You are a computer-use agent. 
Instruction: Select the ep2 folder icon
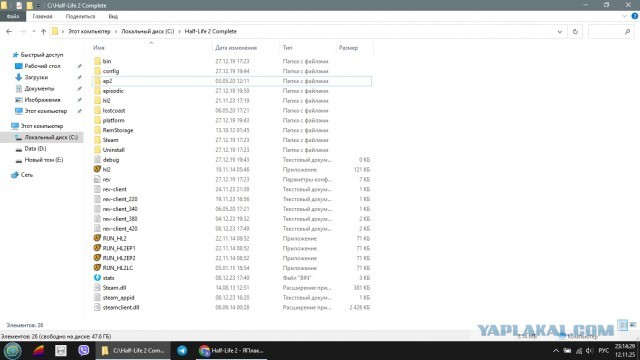97,81
